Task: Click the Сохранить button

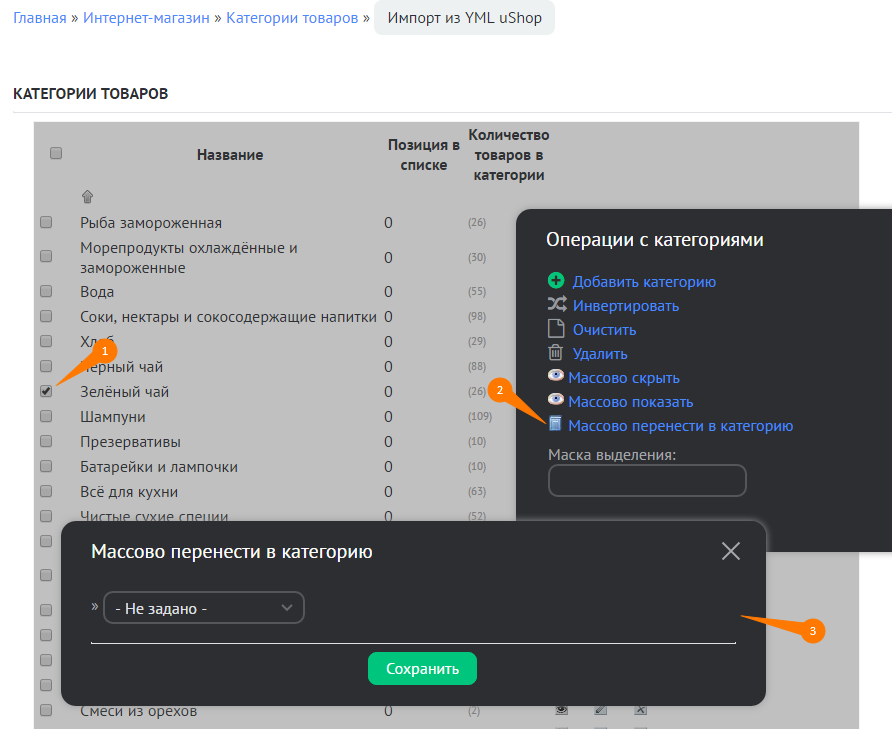Action: (422, 669)
